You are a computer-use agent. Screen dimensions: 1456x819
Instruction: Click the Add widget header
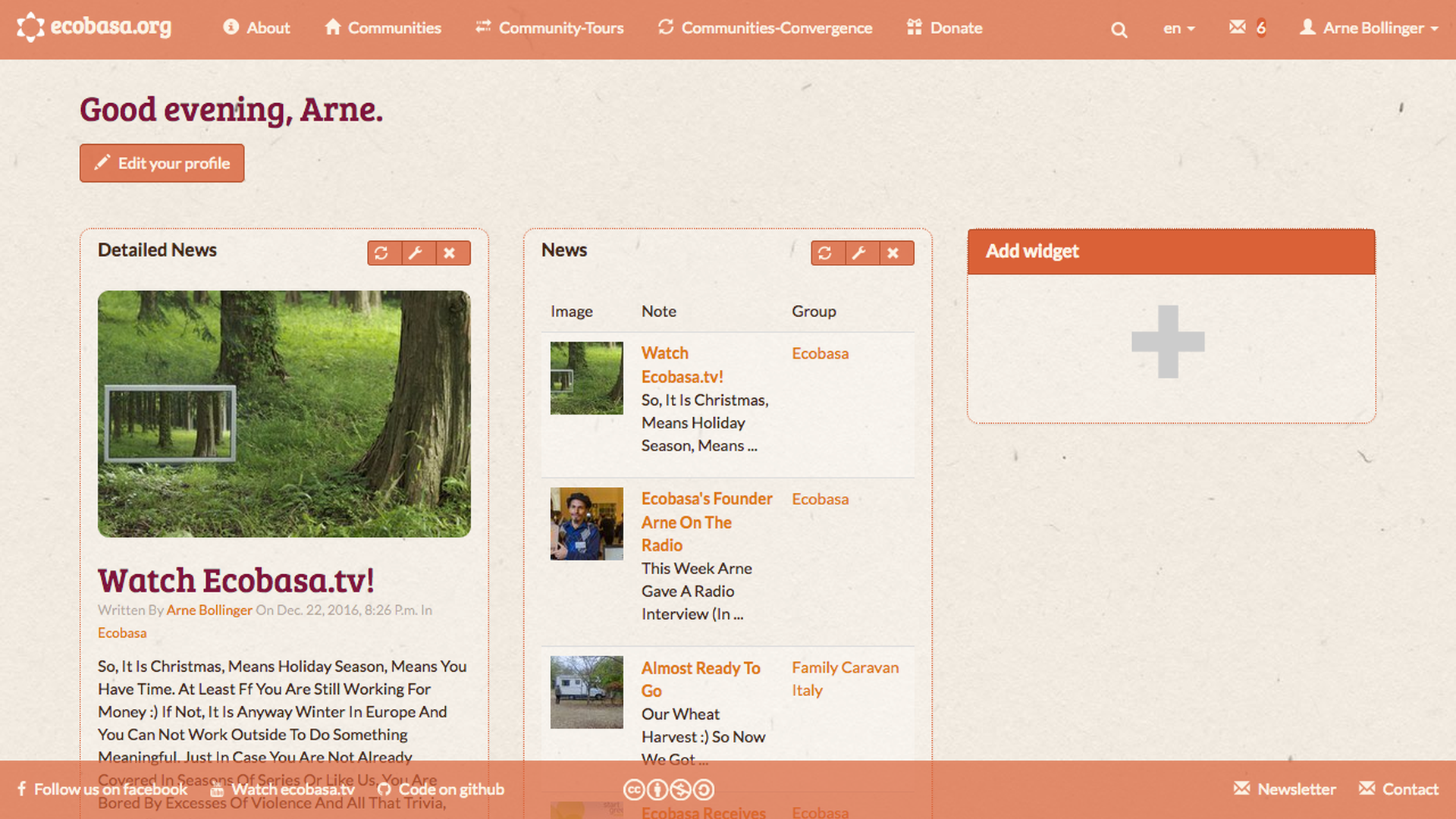pyautogui.click(x=1171, y=252)
